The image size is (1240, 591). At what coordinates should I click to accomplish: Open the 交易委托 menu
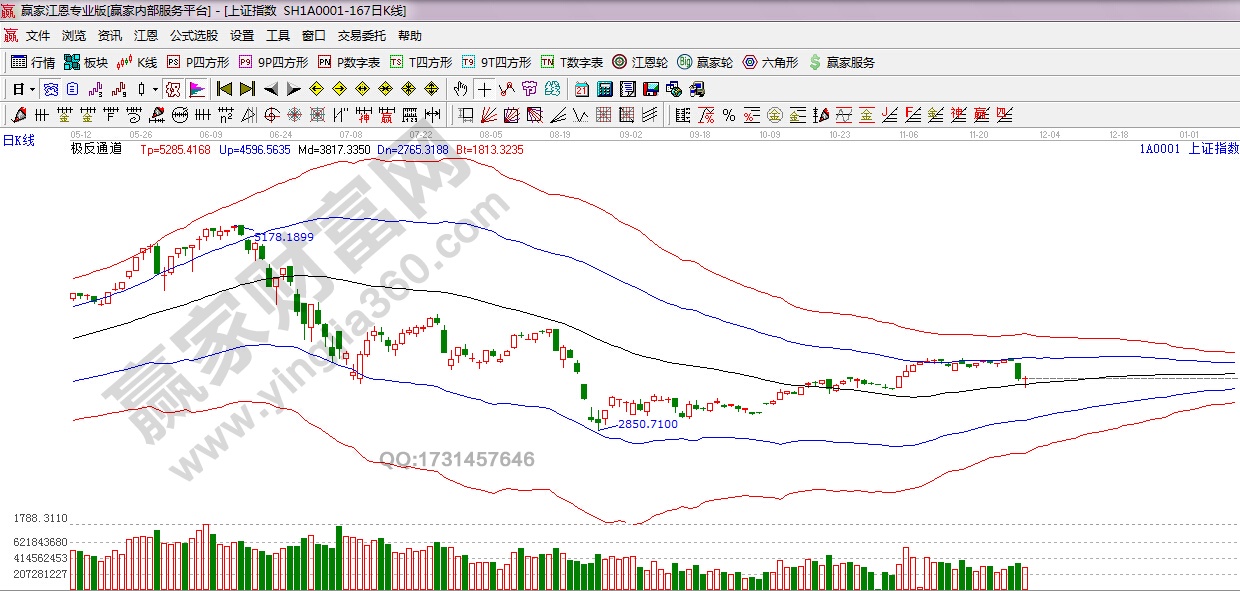tap(361, 35)
